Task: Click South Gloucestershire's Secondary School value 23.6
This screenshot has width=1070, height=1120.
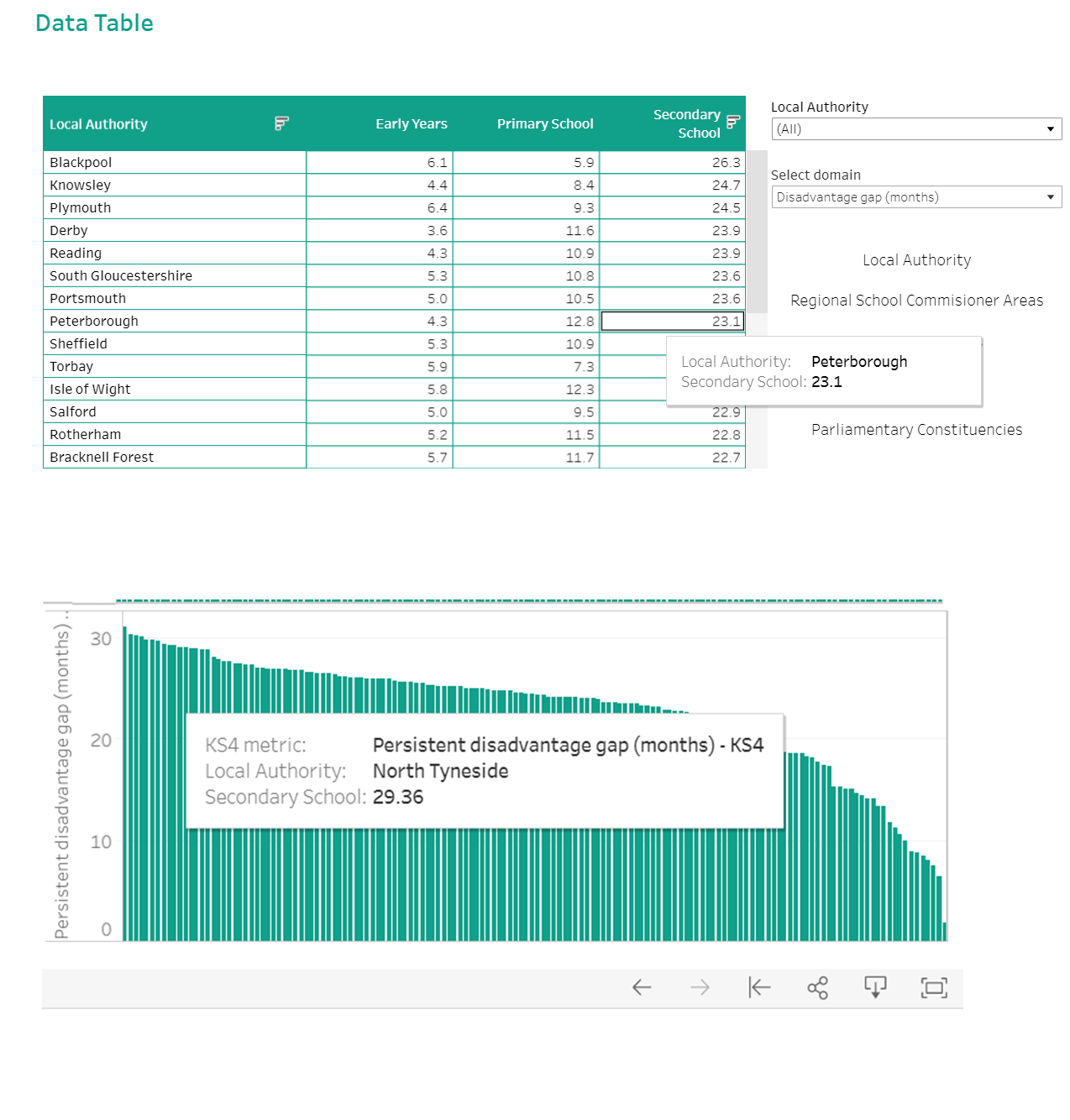Action: (726, 276)
